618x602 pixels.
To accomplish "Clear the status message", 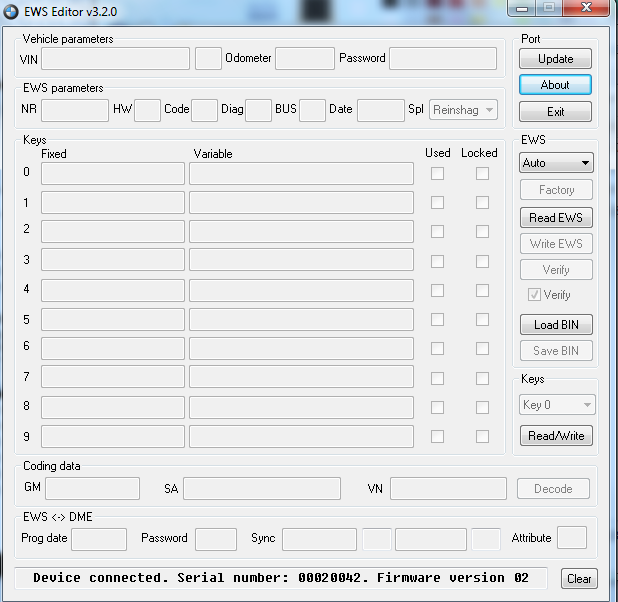I will [579, 579].
